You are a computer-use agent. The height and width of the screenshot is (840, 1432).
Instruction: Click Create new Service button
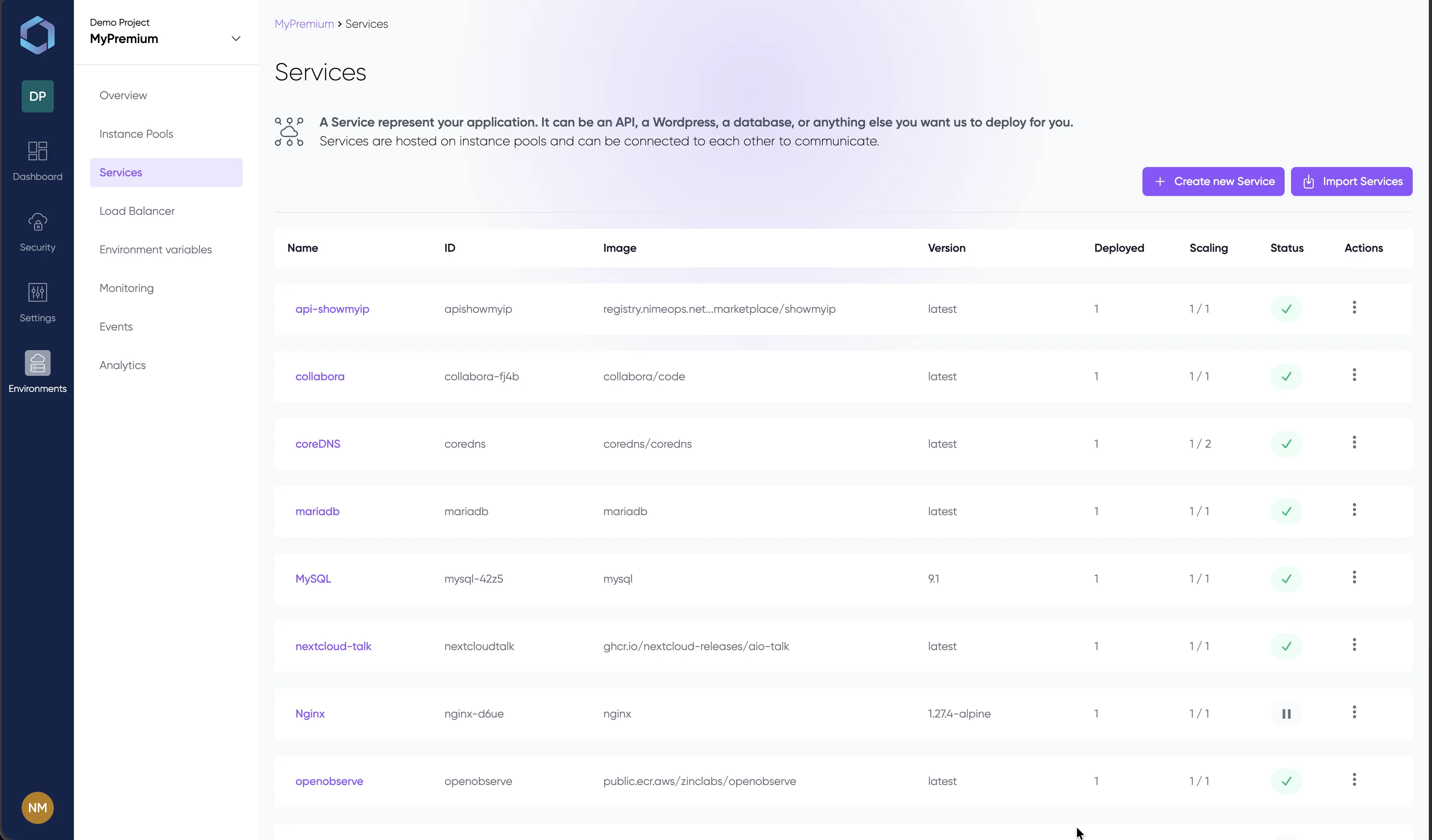1213,181
